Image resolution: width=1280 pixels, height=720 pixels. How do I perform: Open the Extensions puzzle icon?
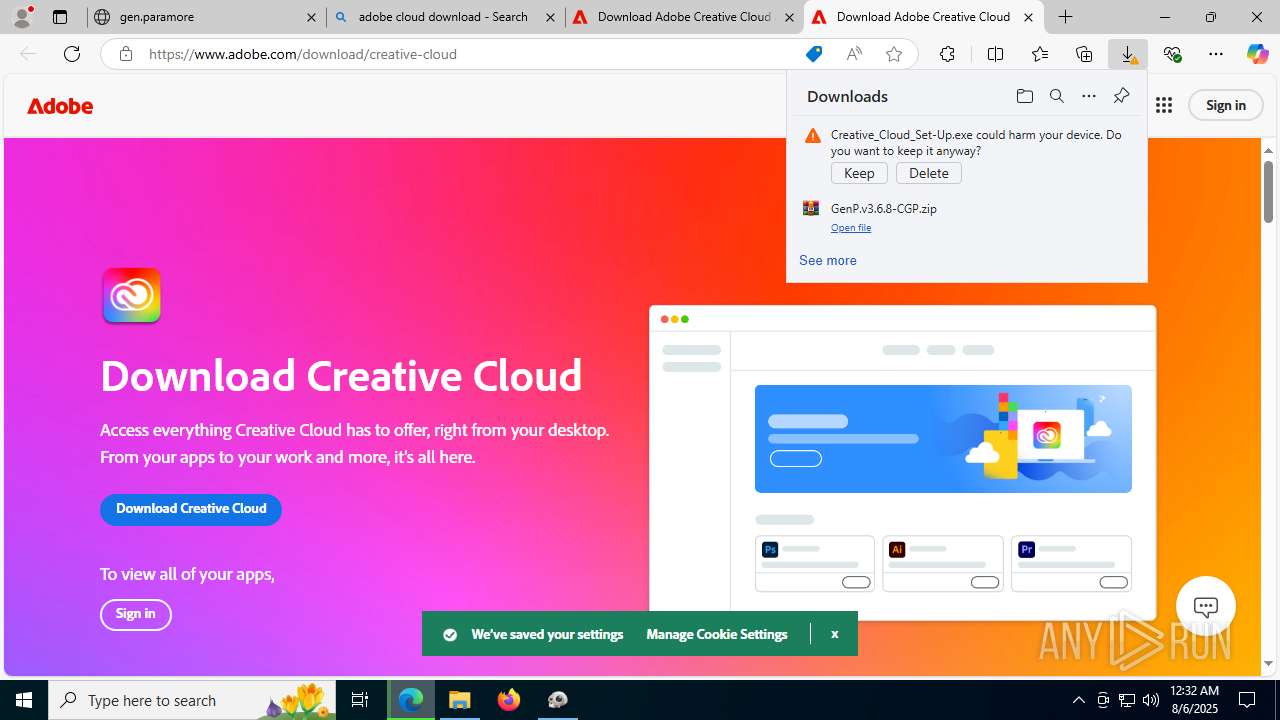(947, 54)
